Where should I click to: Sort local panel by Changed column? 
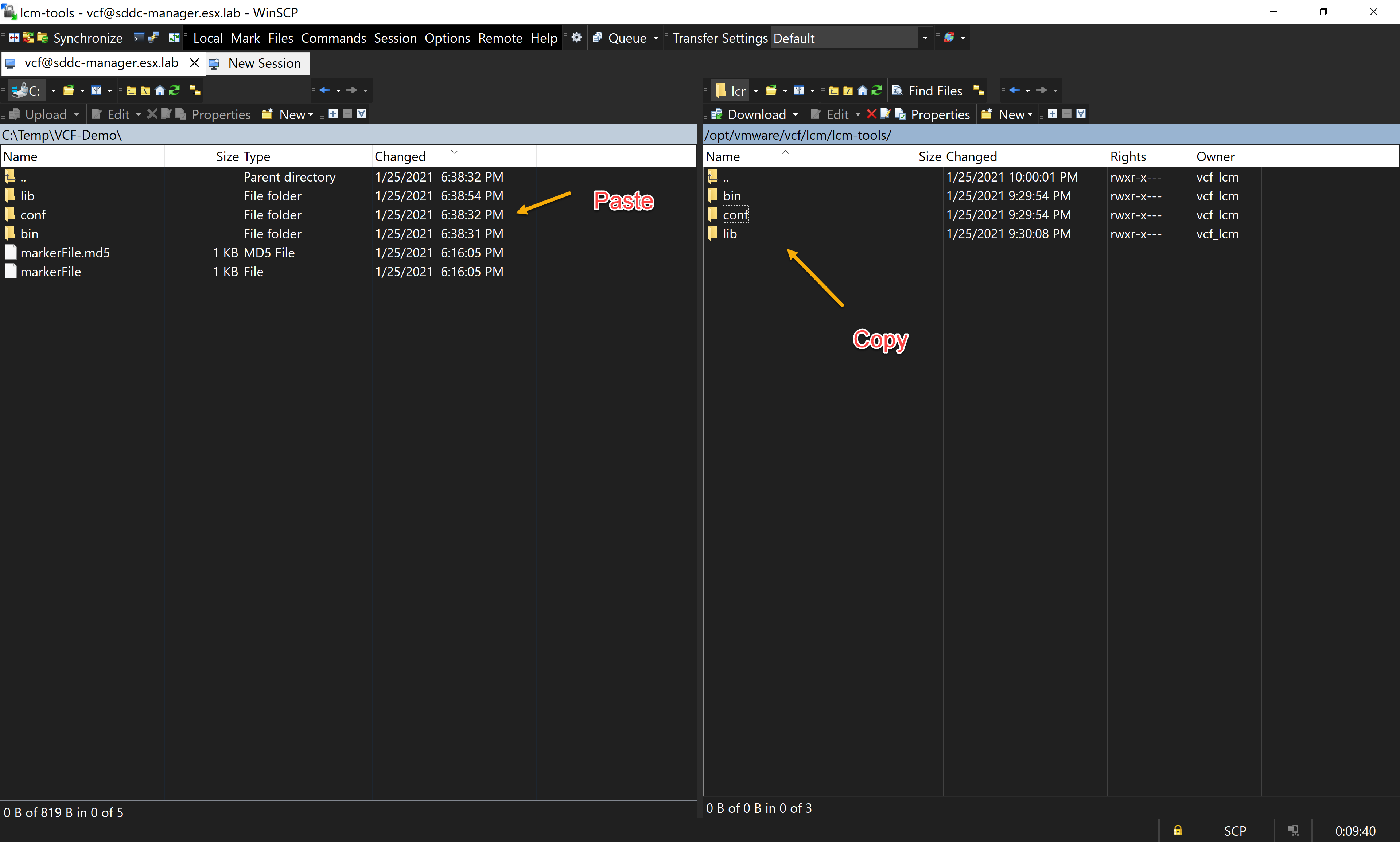454,156
